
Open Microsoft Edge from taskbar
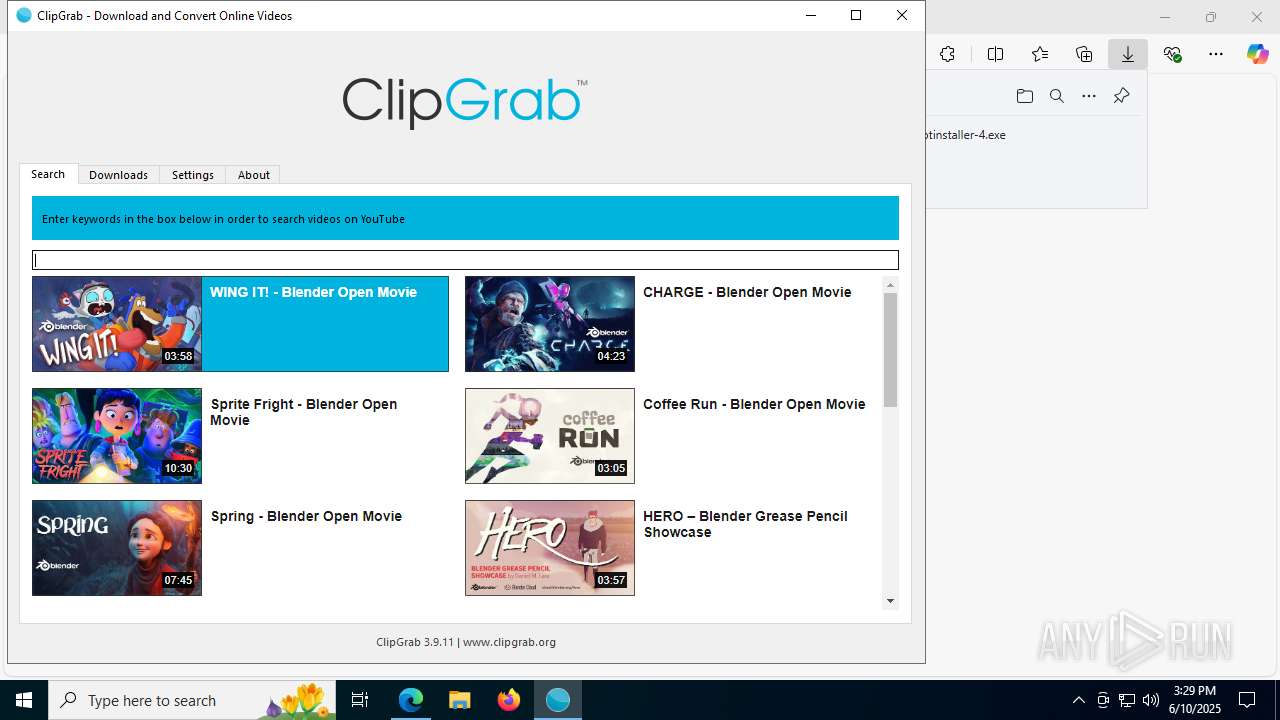point(411,700)
